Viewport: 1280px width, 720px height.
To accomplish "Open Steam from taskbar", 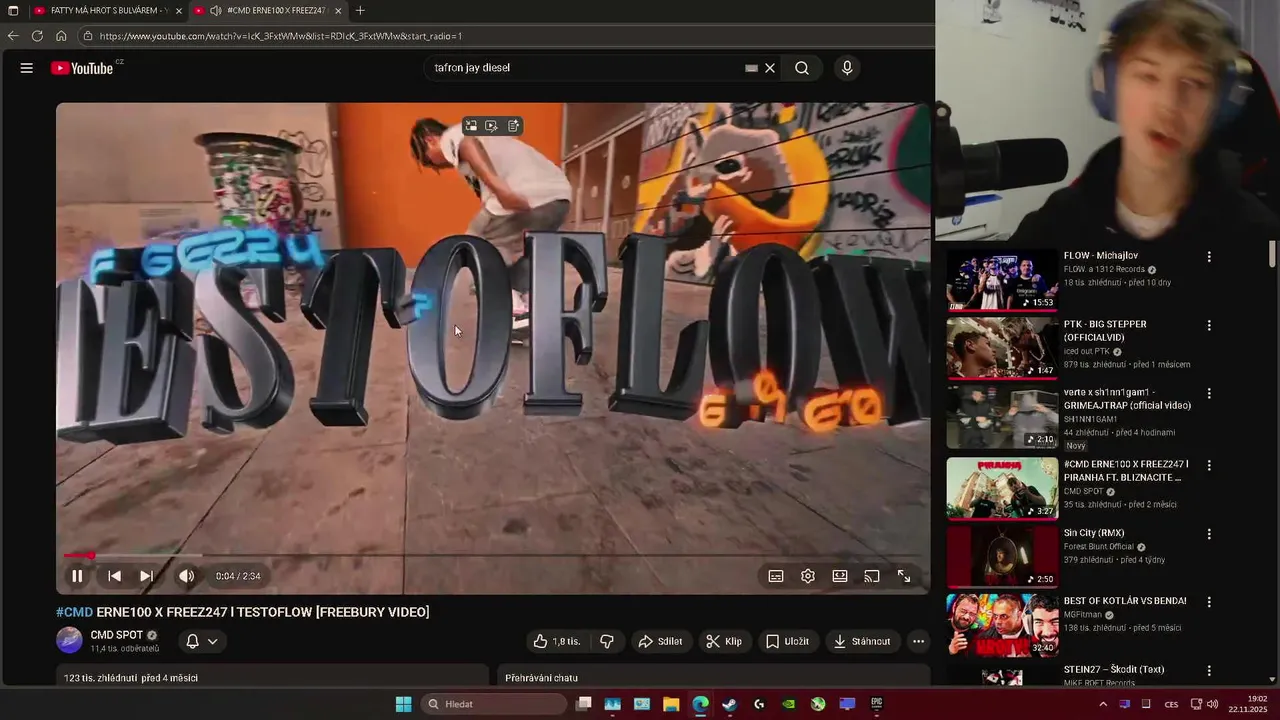I will click(x=730, y=704).
